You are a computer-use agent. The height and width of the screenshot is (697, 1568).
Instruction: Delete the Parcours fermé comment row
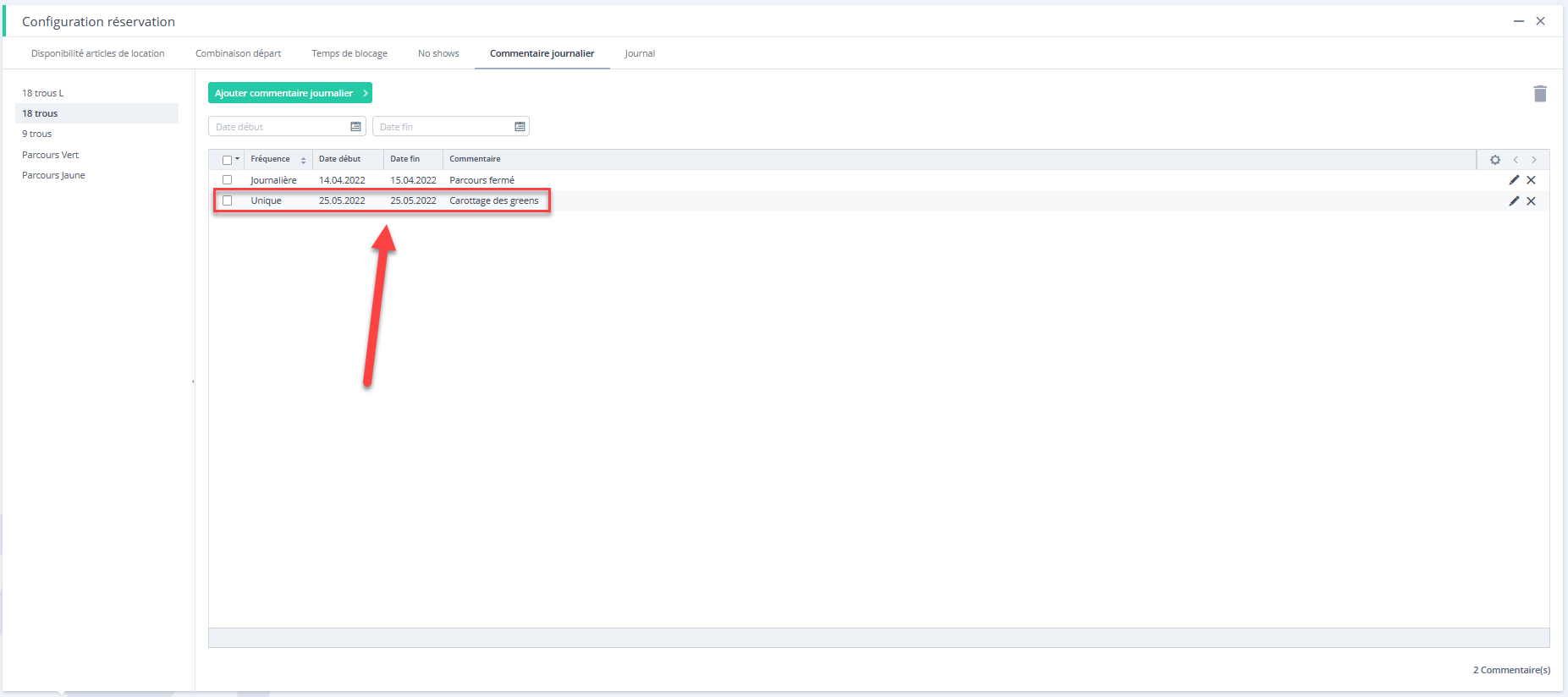pos(1531,180)
